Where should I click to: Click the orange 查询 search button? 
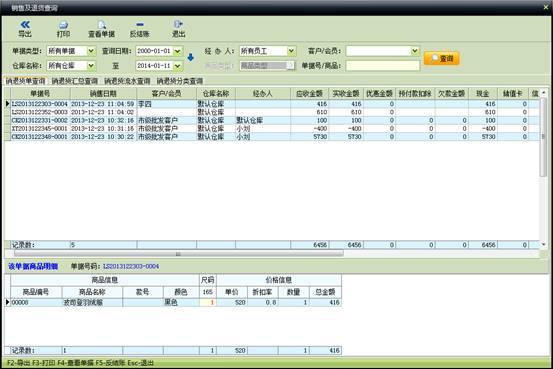coord(442,58)
